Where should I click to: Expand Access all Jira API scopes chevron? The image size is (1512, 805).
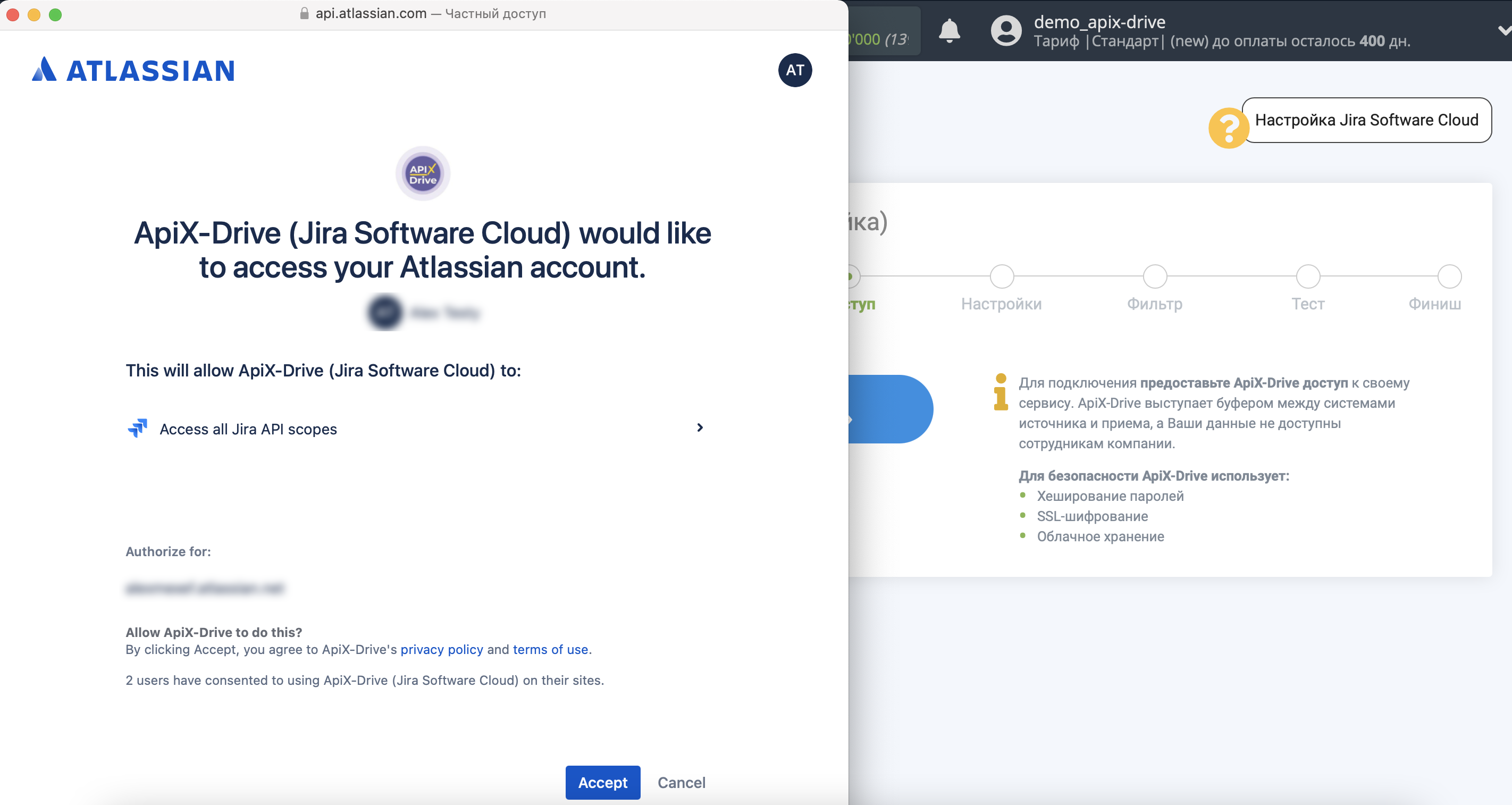(700, 427)
